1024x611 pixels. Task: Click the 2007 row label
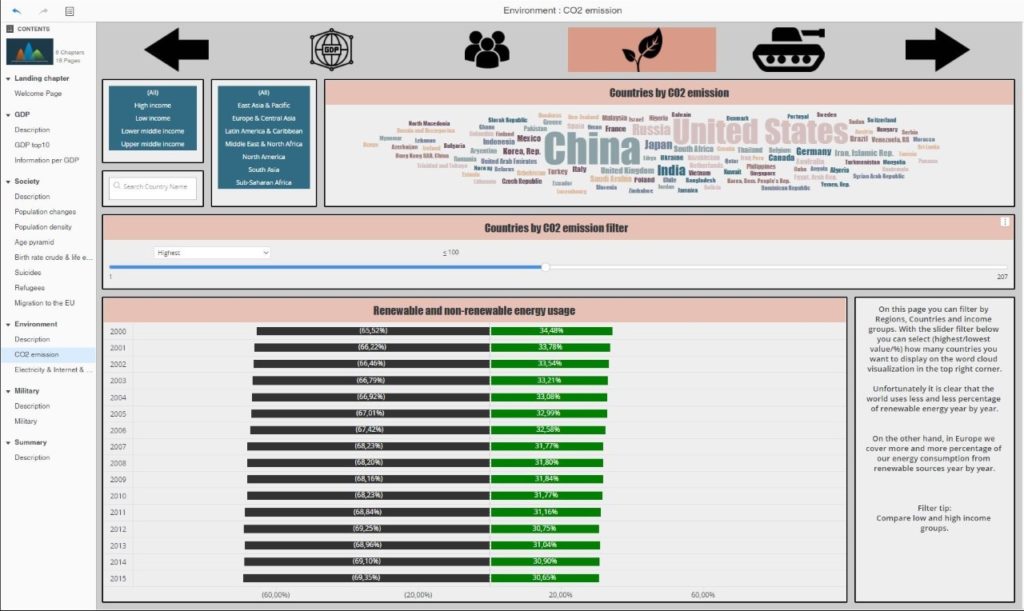pos(118,446)
